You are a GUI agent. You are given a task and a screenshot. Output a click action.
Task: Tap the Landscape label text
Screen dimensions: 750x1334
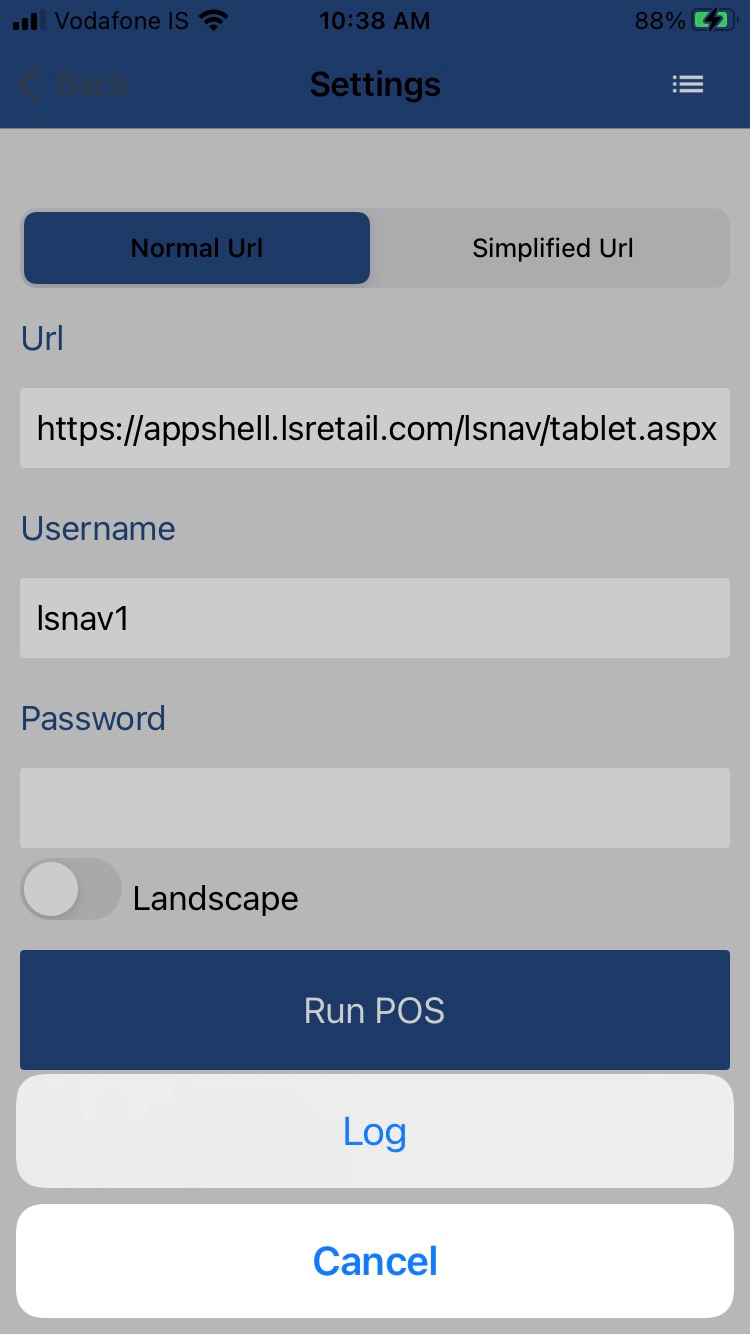[x=215, y=898]
